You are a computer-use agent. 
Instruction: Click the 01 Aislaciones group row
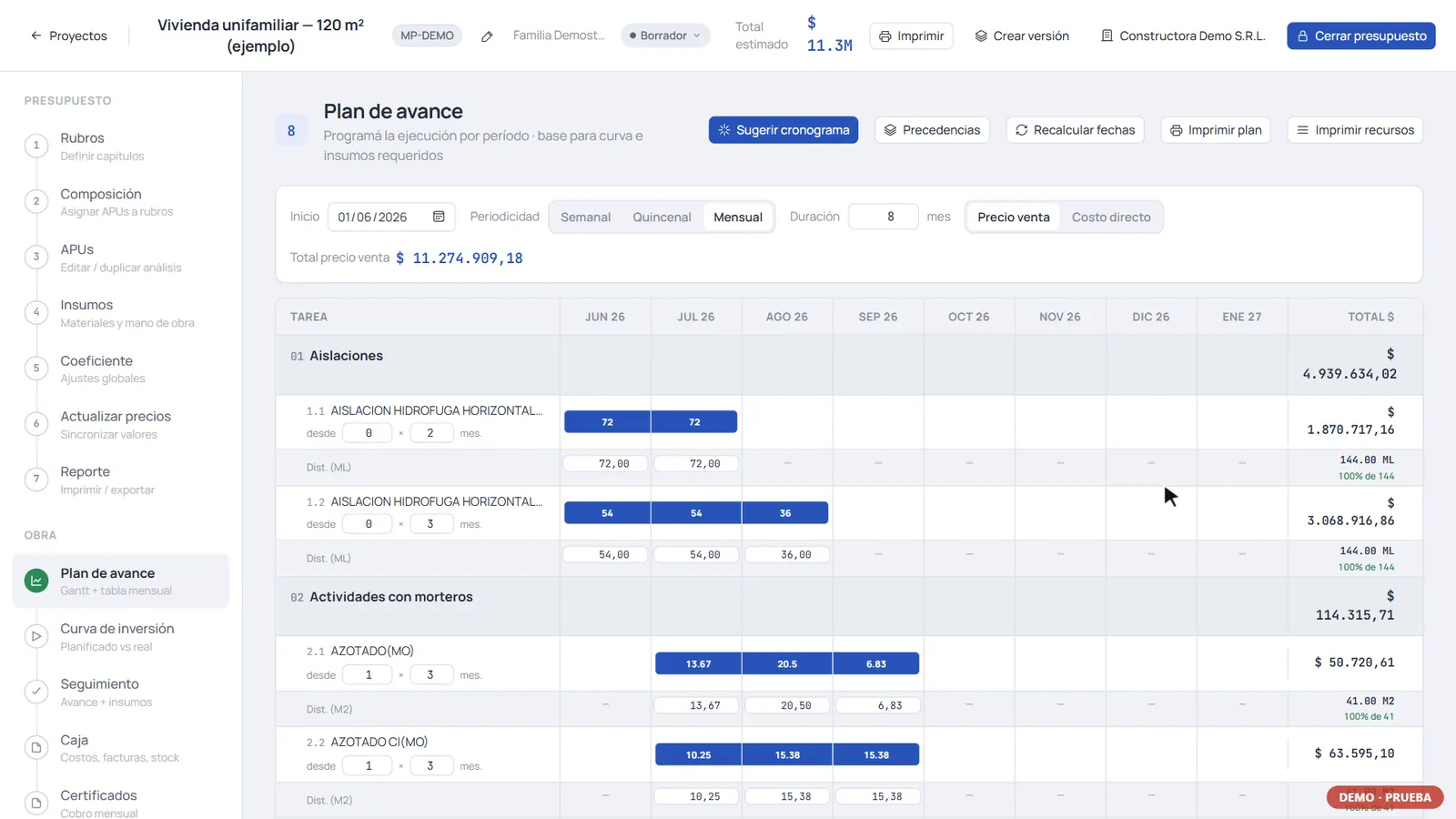click(x=849, y=365)
